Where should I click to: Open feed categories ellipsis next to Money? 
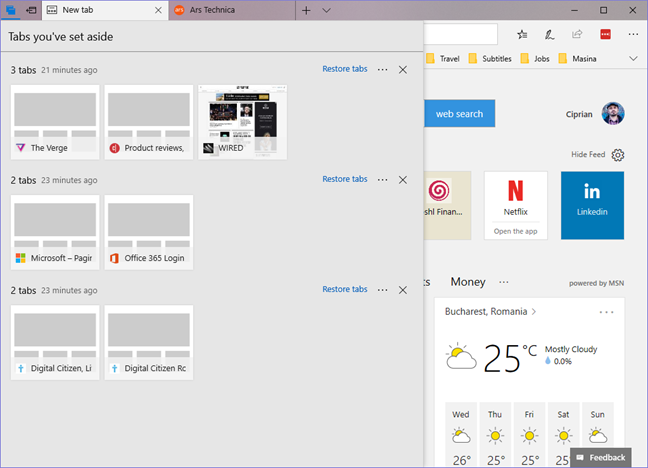[503, 282]
